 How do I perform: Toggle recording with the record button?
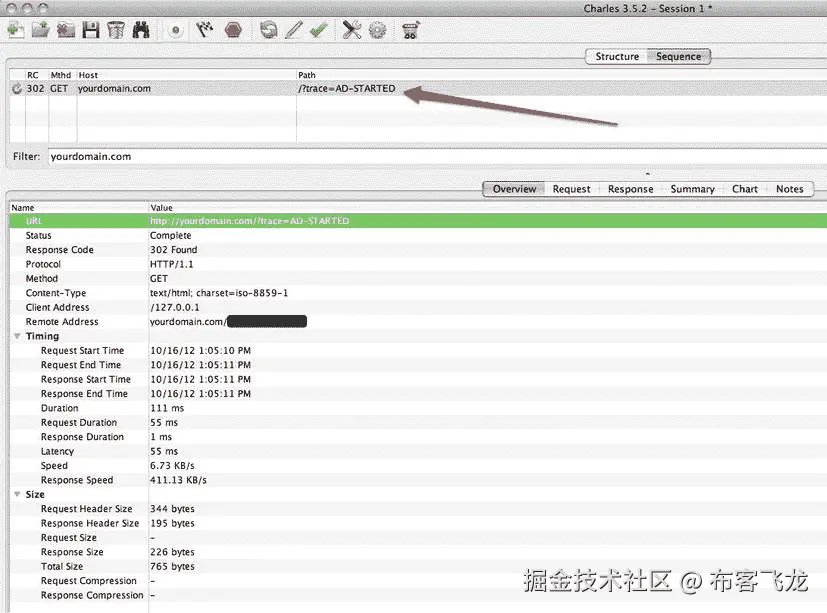tap(176, 30)
